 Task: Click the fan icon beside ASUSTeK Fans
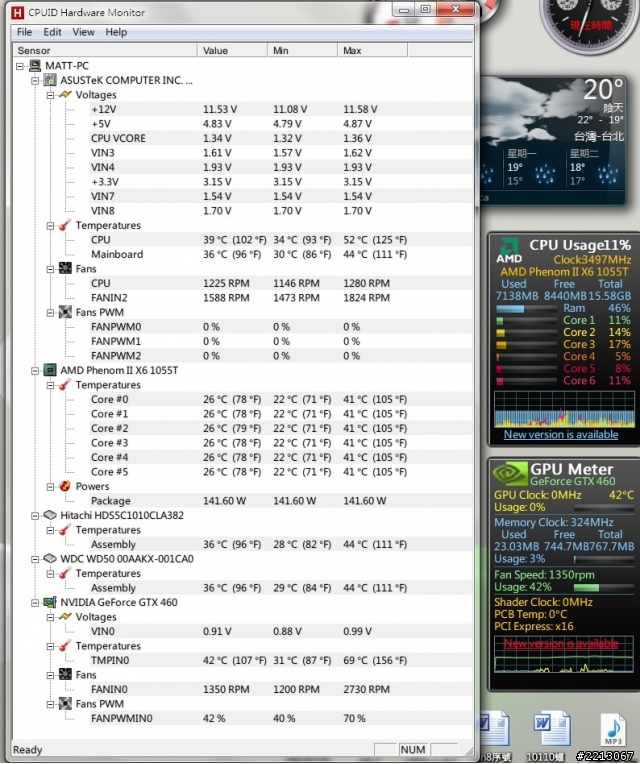pyautogui.click(x=65, y=268)
